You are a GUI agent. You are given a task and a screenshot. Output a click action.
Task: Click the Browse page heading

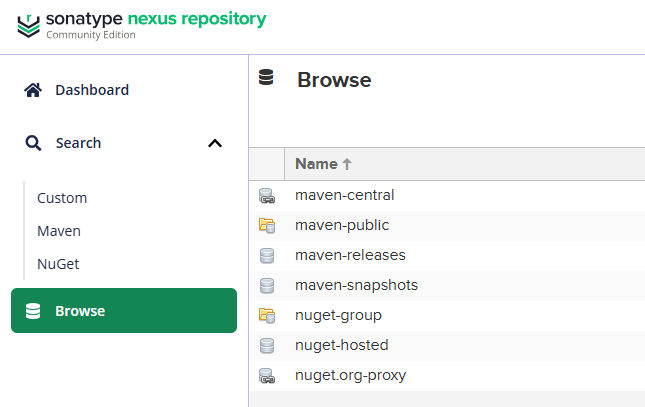[x=334, y=80]
